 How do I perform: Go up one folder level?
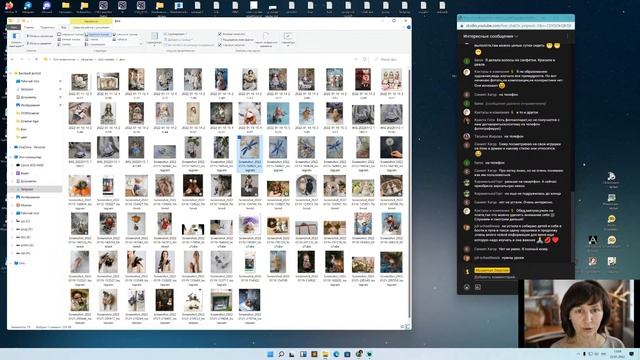(36, 59)
